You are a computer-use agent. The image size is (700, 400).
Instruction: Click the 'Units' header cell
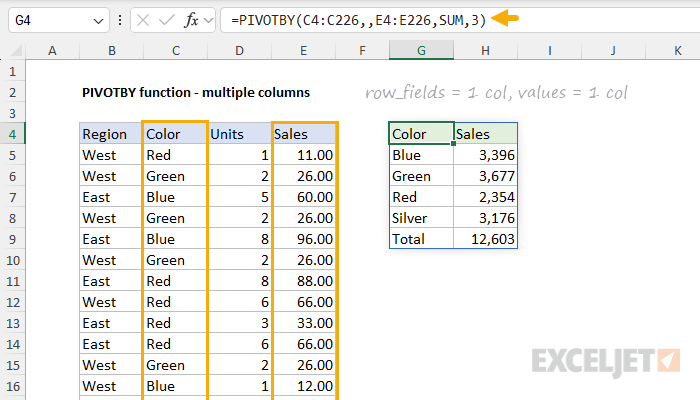(x=239, y=134)
